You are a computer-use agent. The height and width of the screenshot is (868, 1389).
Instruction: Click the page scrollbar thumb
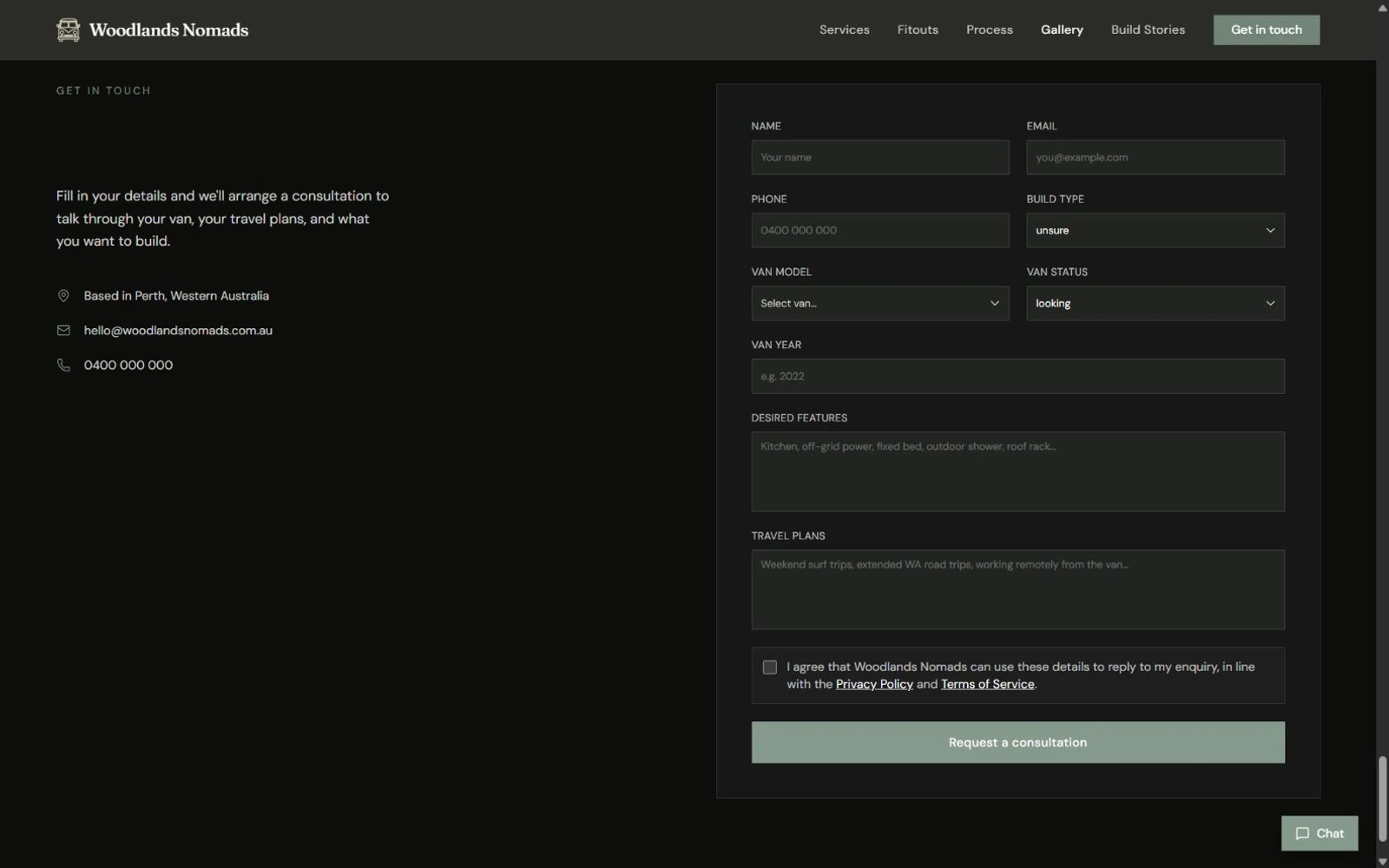pos(1382,799)
